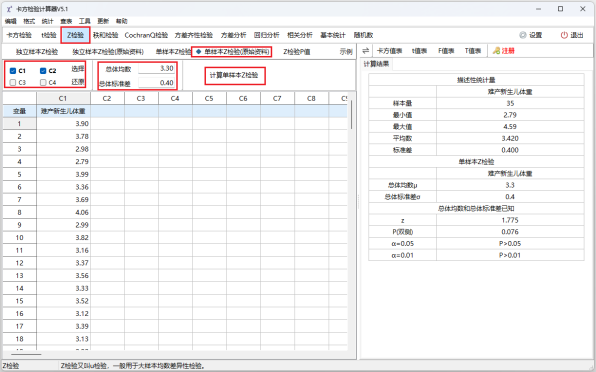Select row 1 cell with value 3.90
The image size is (596, 372).
pyautogui.click(x=63, y=123)
